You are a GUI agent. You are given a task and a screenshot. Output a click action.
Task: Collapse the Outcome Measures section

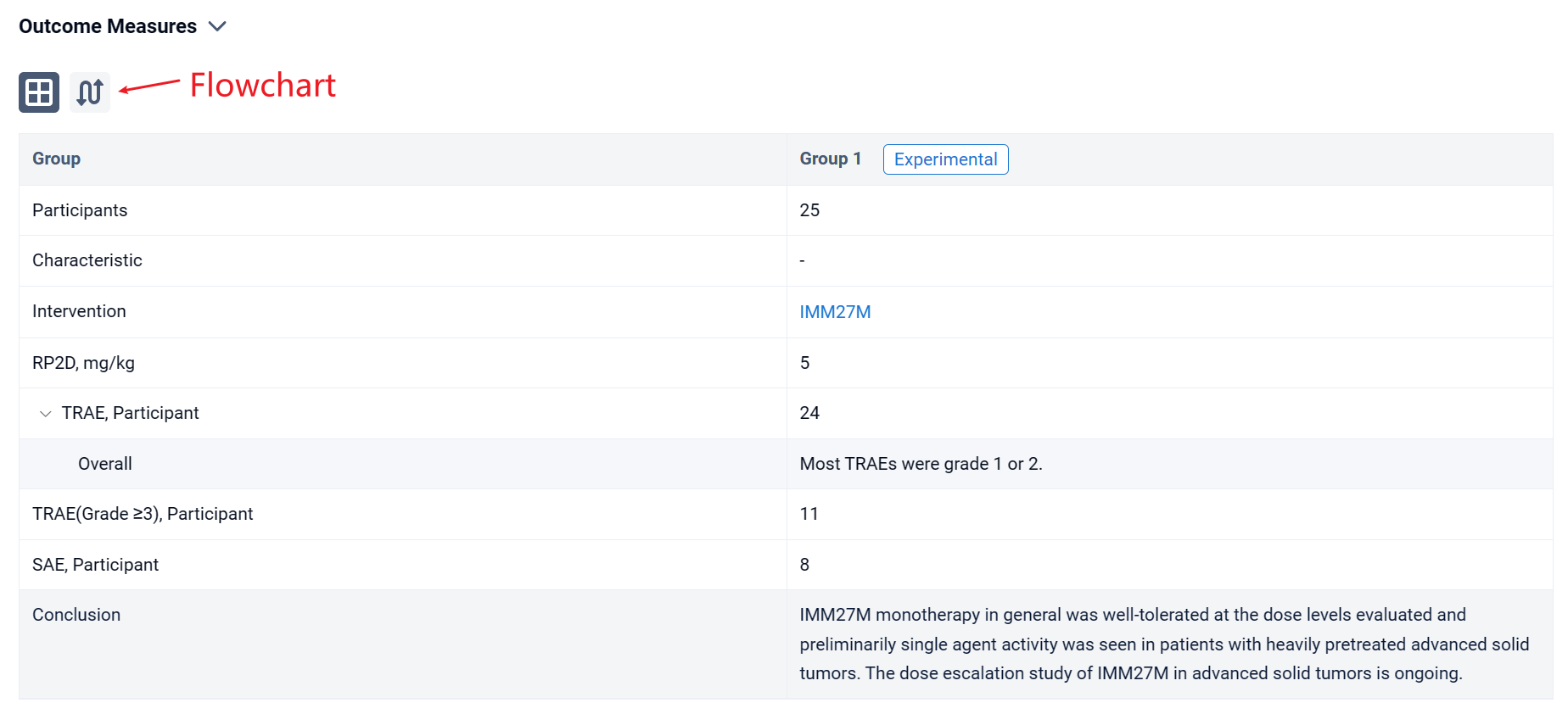pyautogui.click(x=217, y=26)
